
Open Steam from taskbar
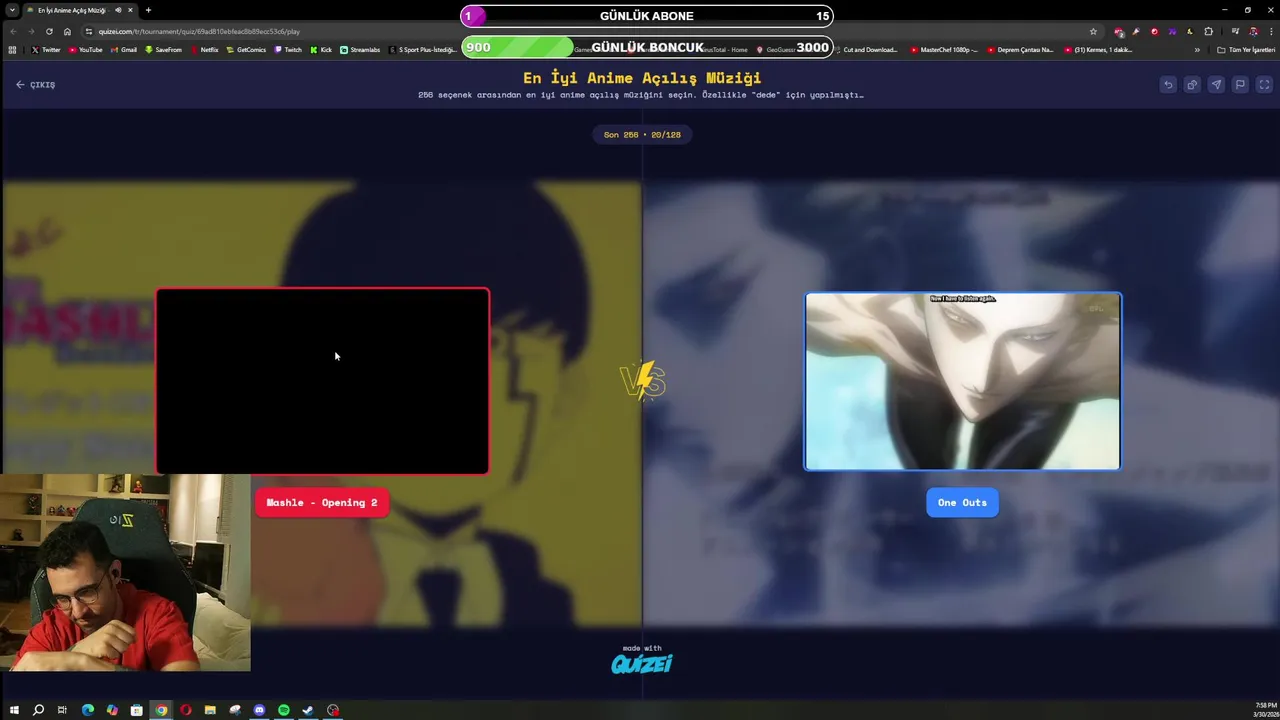tap(308, 710)
